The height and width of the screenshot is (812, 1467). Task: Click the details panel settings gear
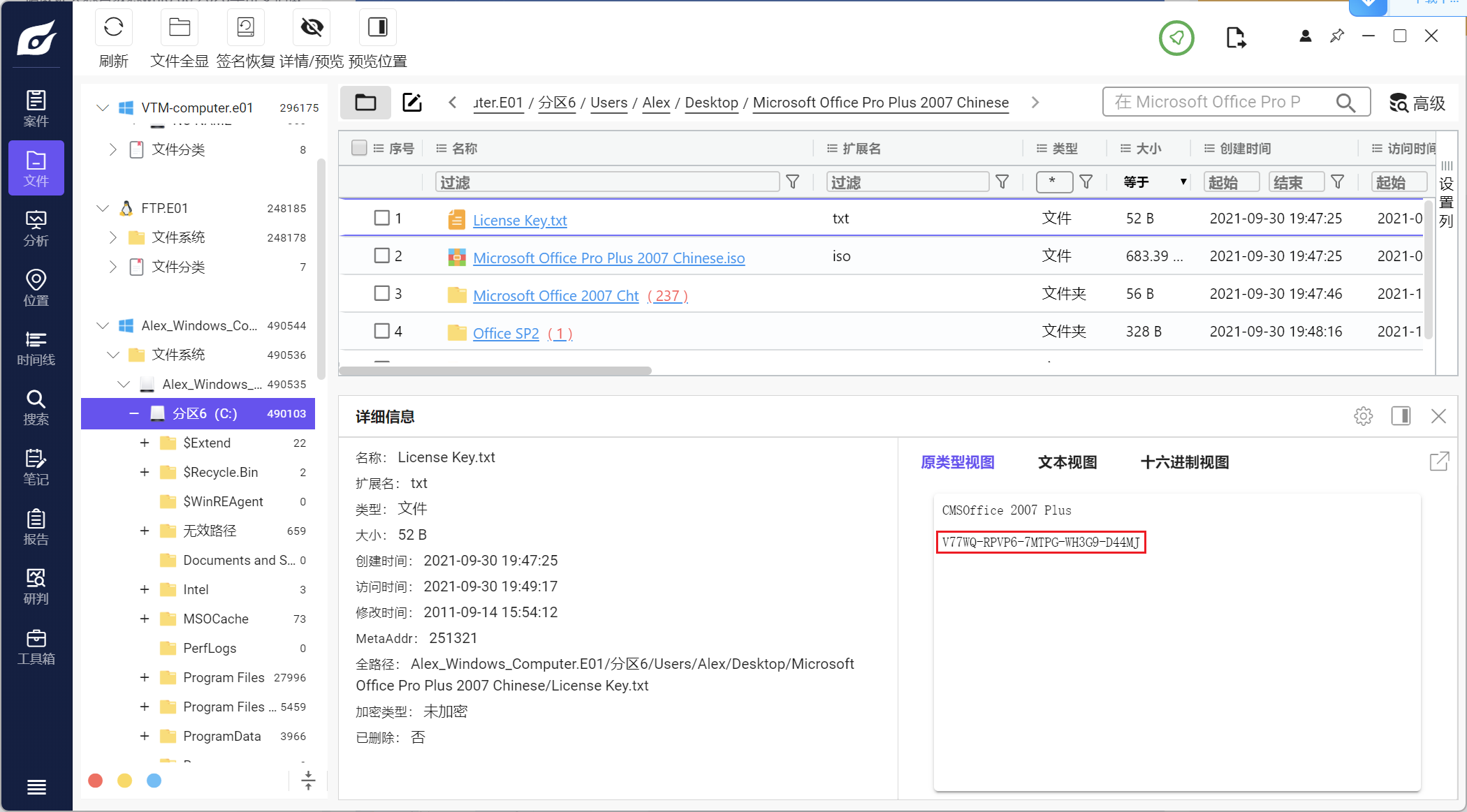tap(1363, 416)
